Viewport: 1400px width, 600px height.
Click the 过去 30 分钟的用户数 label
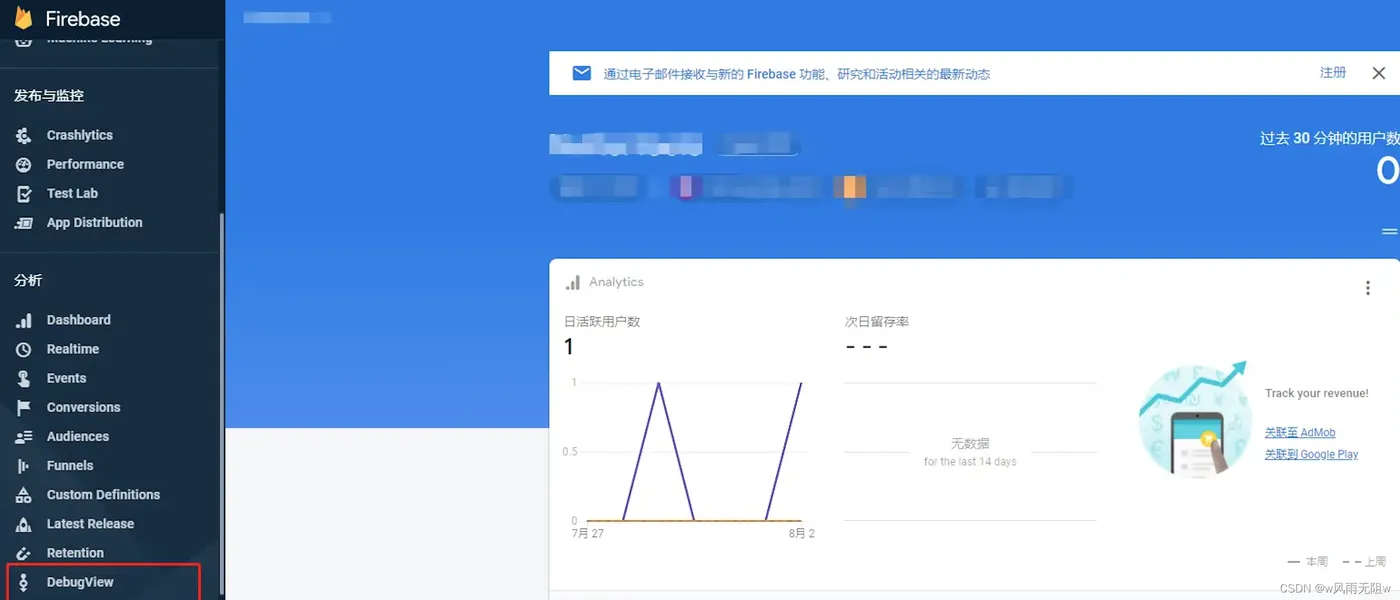tap(1329, 138)
